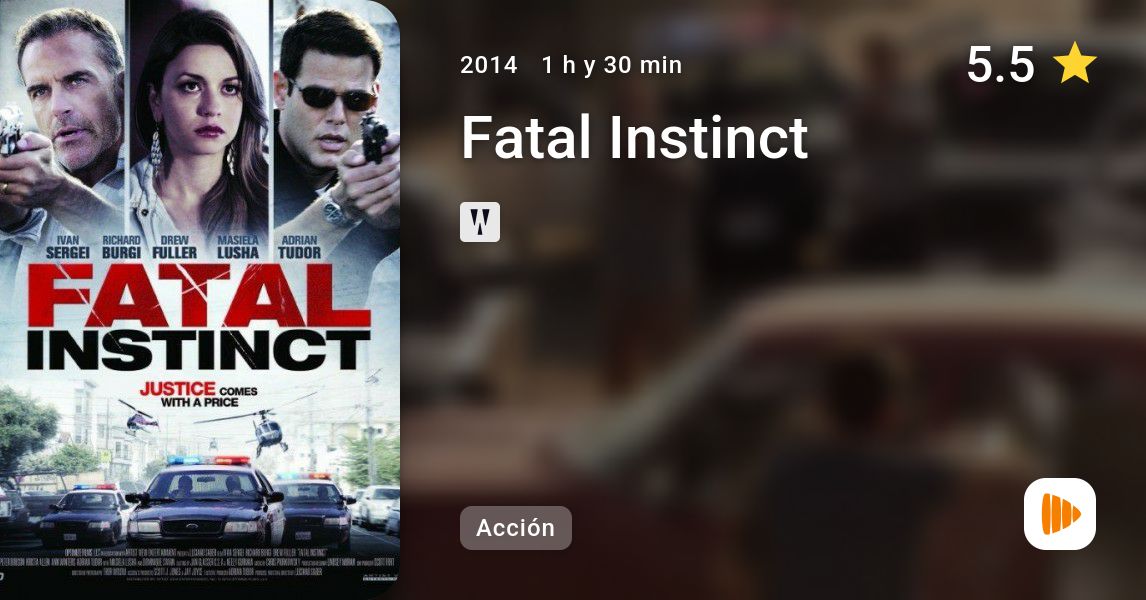Click the Justice Comes With A Price tagline
The height and width of the screenshot is (600, 1146).
199,395
